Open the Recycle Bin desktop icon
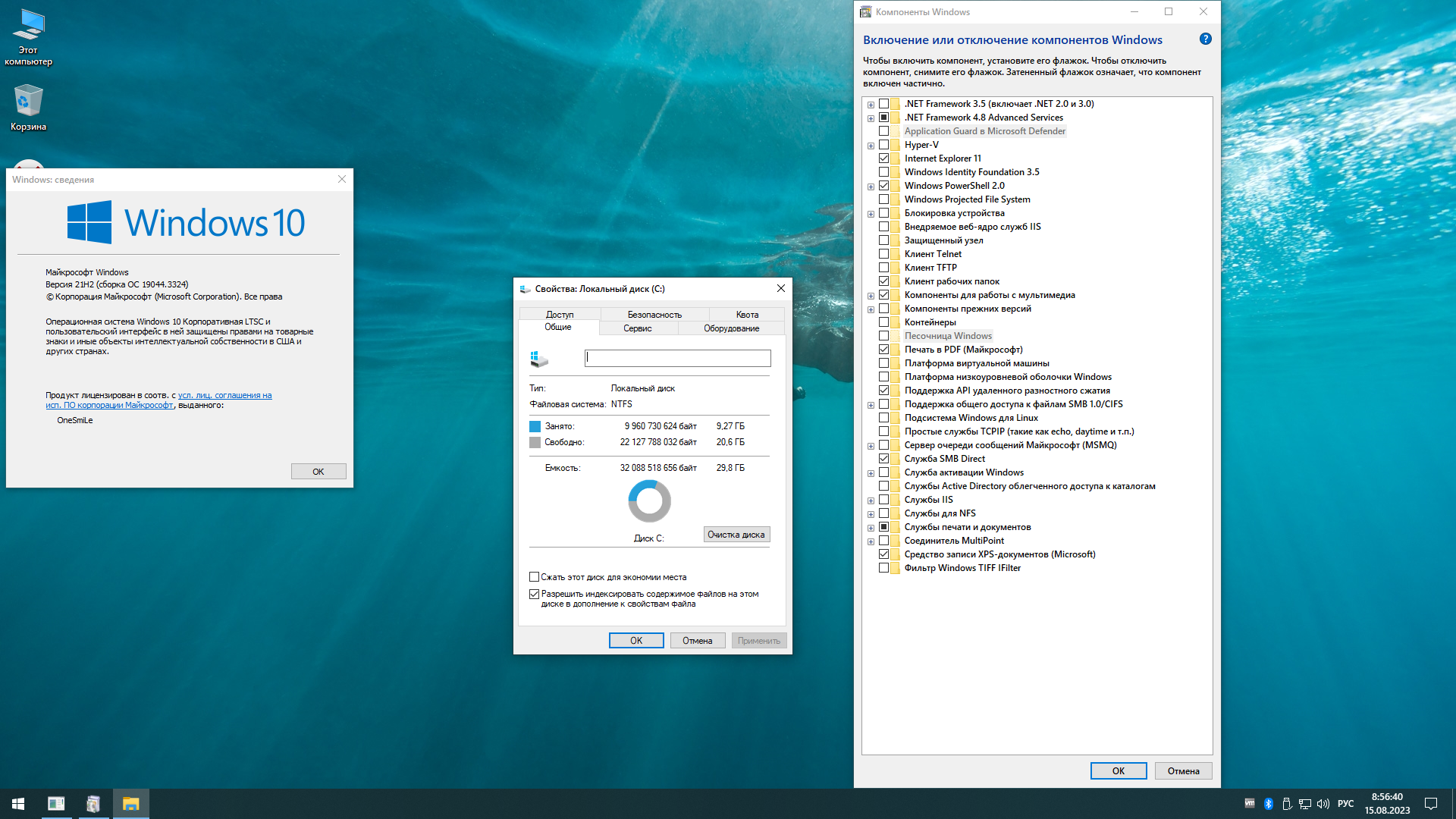This screenshot has width=1456, height=819. 28,106
